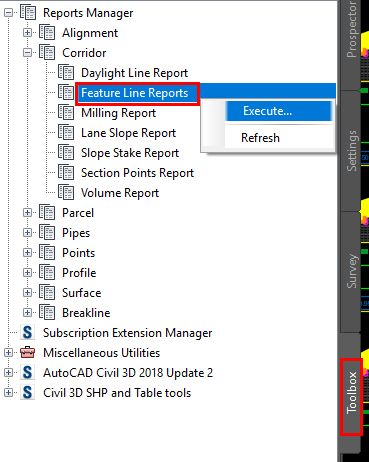Click the Alignment report icon
Viewport: 369px width, 462px height.
pos(47,33)
